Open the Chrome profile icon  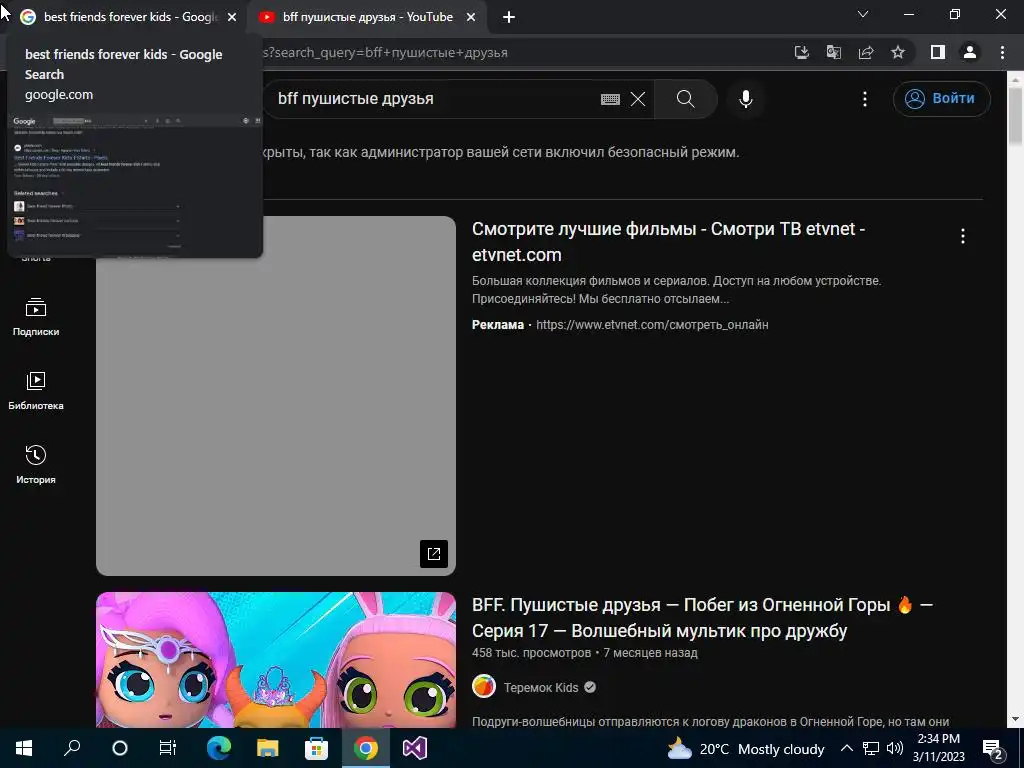970,52
